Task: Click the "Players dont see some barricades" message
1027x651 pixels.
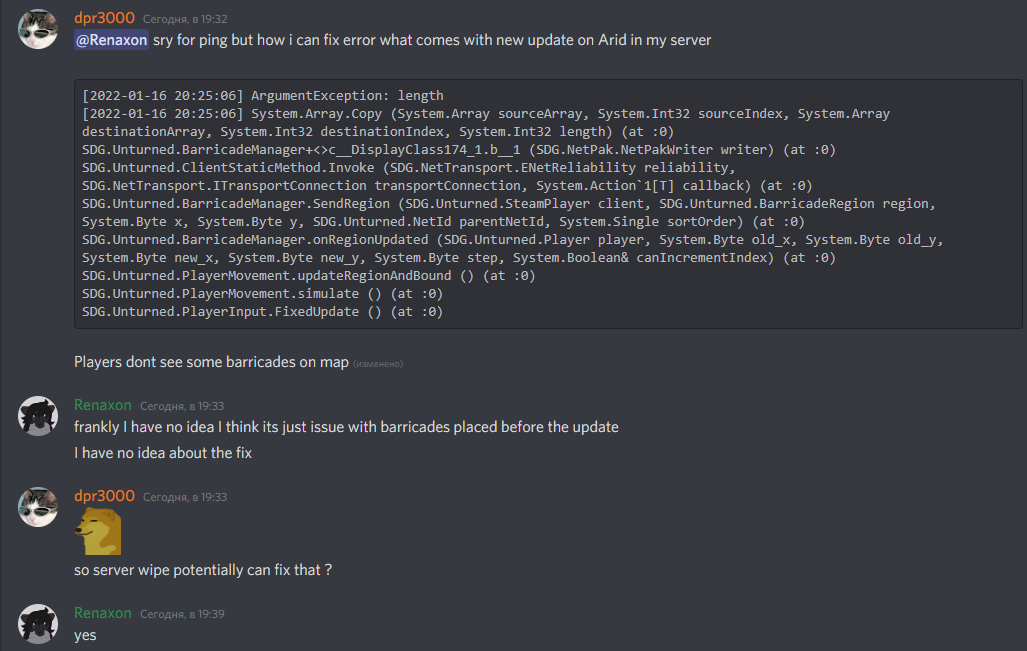Action: pos(211,362)
